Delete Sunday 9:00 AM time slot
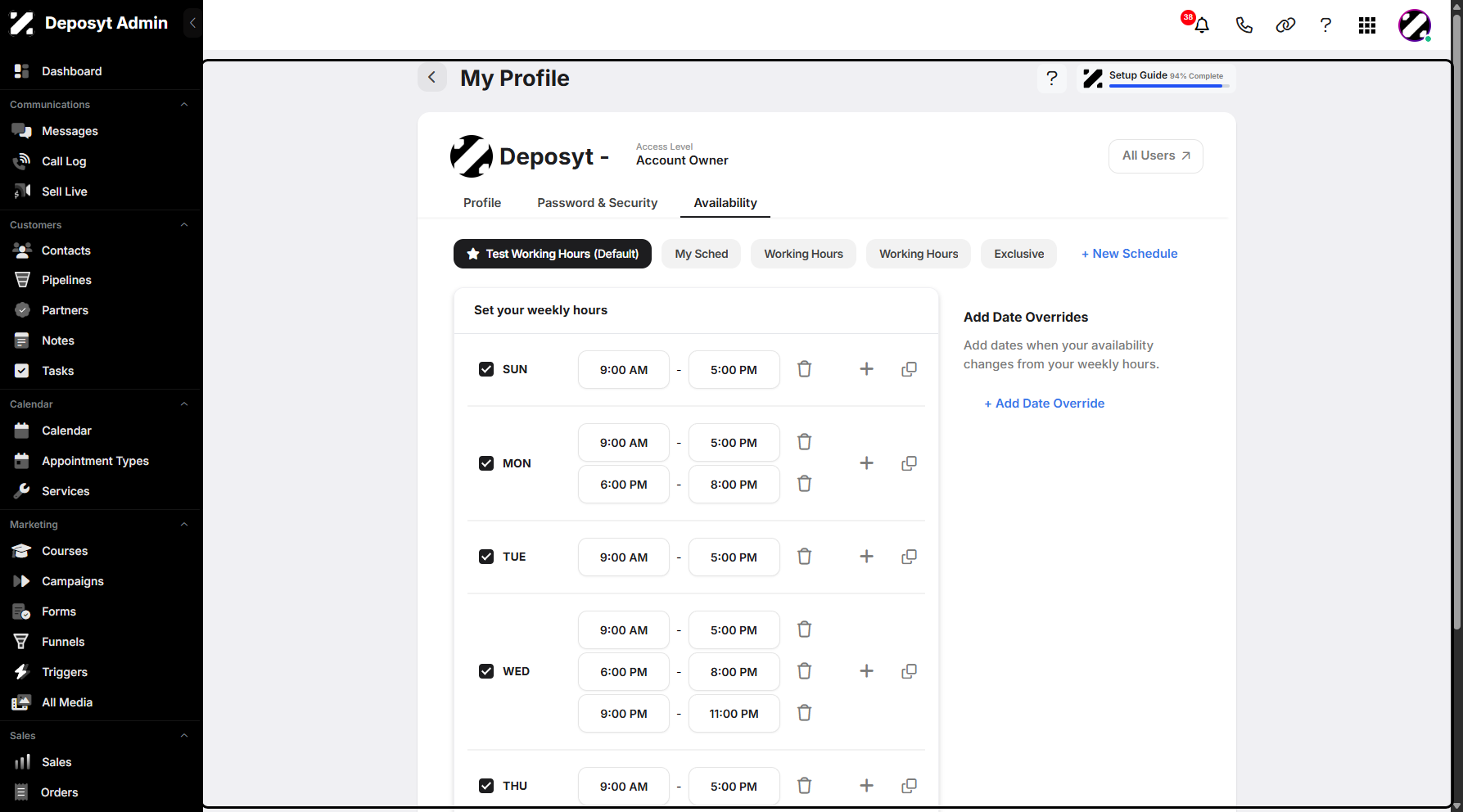Image resolution: width=1463 pixels, height=812 pixels. (805, 369)
